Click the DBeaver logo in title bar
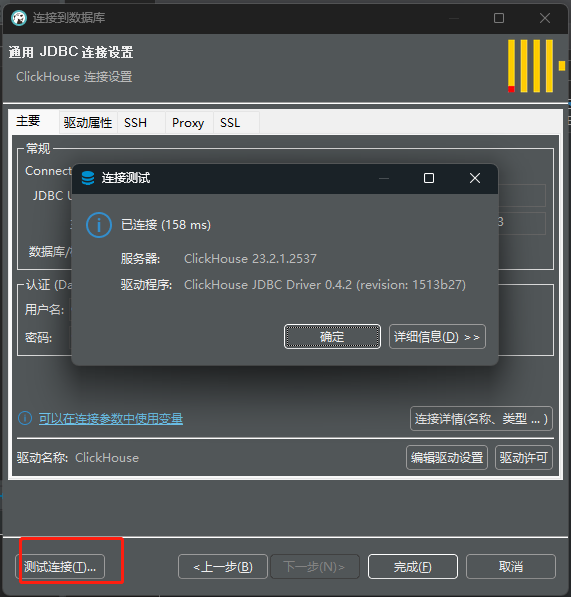The image size is (571, 597). point(19,18)
